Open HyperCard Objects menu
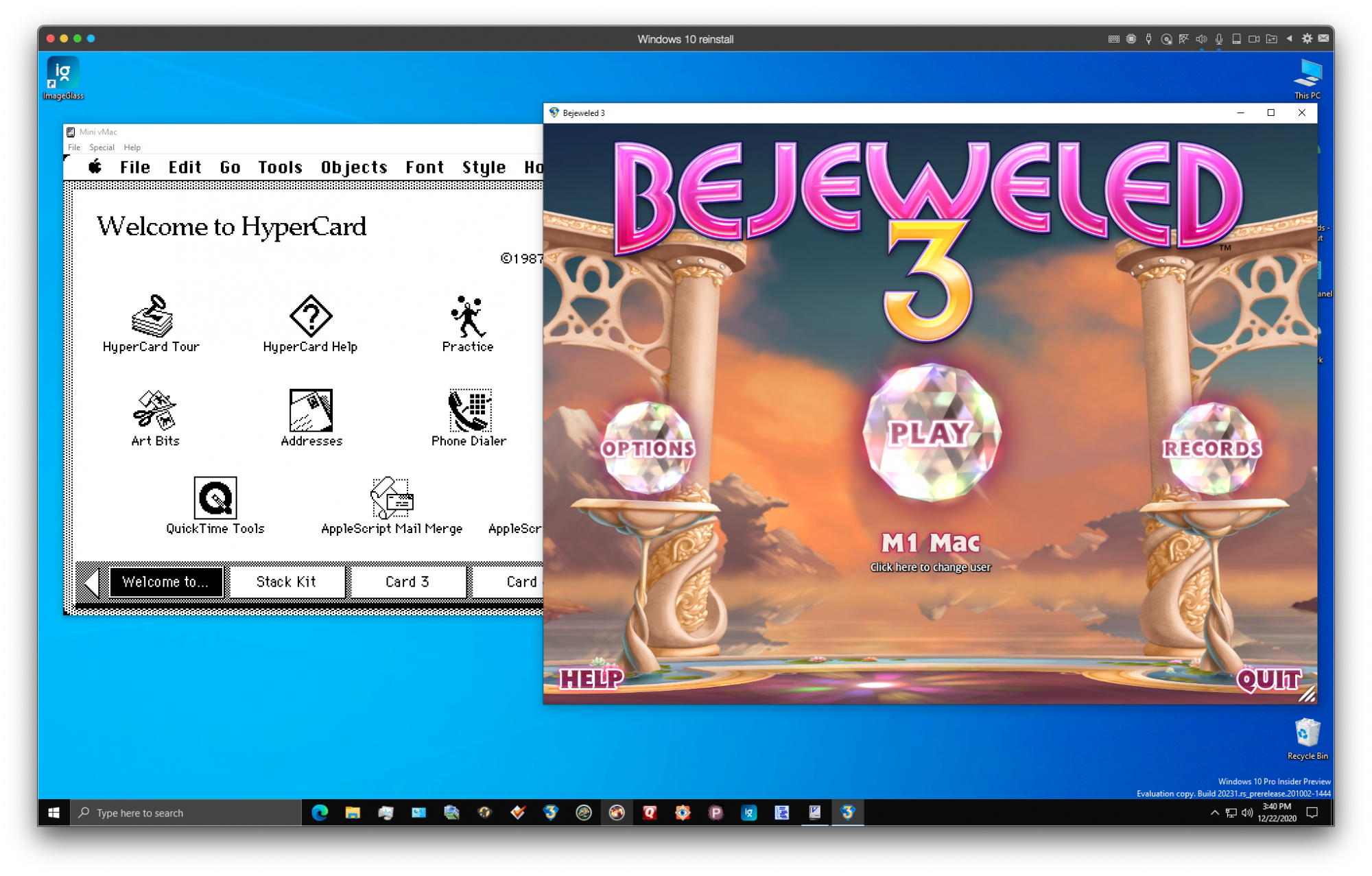 [354, 167]
